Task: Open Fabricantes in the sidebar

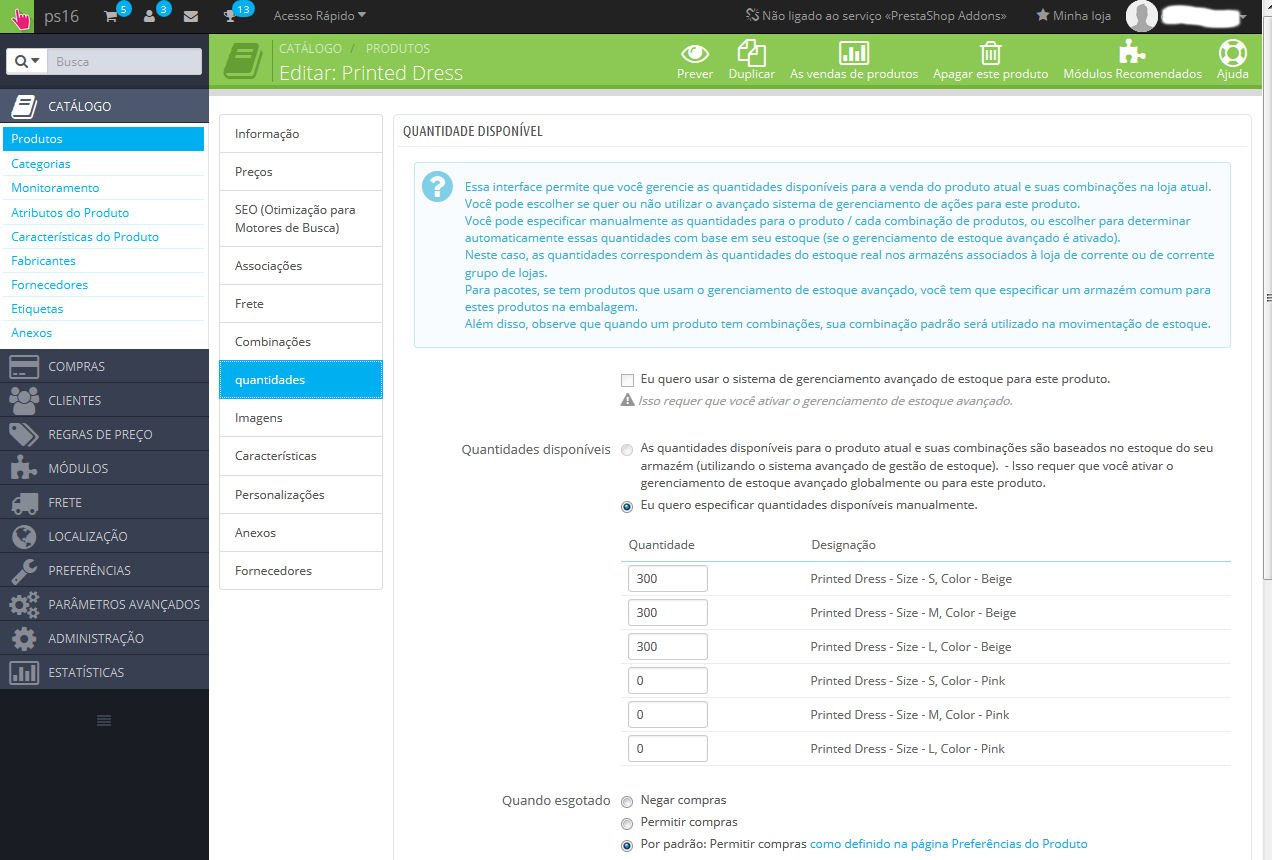Action: click(x=42, y=261)
